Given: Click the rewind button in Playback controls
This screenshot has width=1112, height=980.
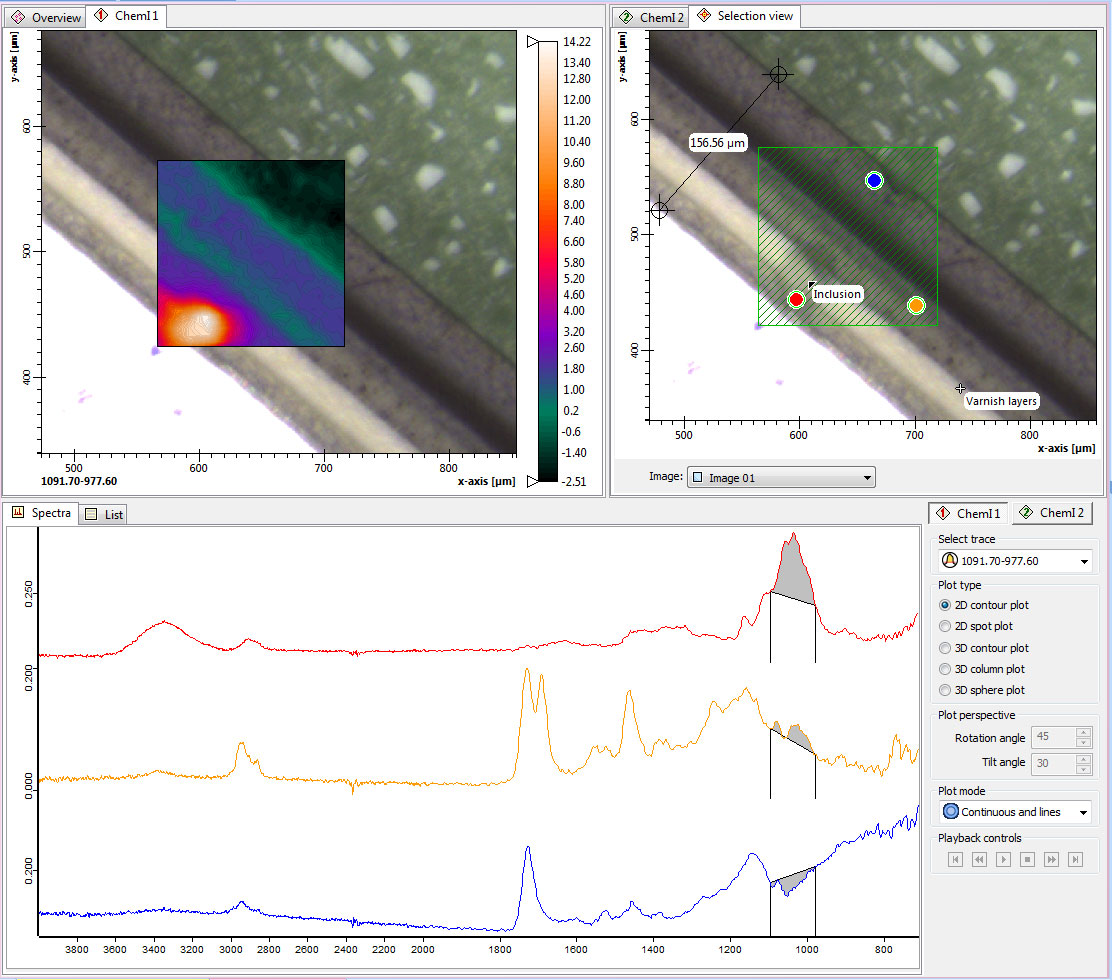Looking at the screenshot, I should pyautogui.click(x=979, y=859).
